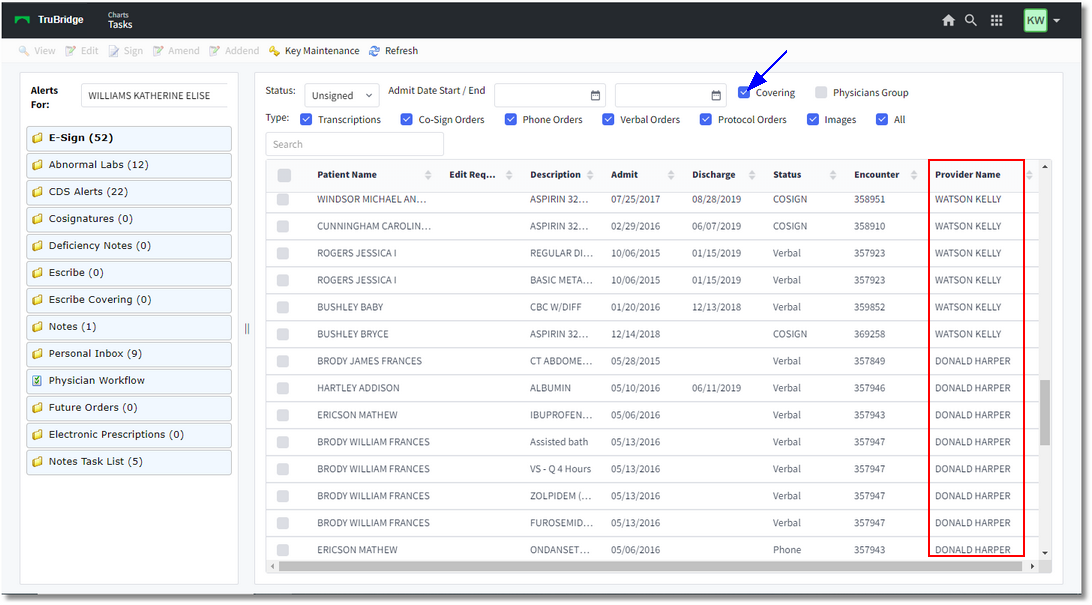Select checkbox for HARTLEY ADDISON row
Image resolution: width=1092 pixels, height=605 pixels.
point(283,388)
